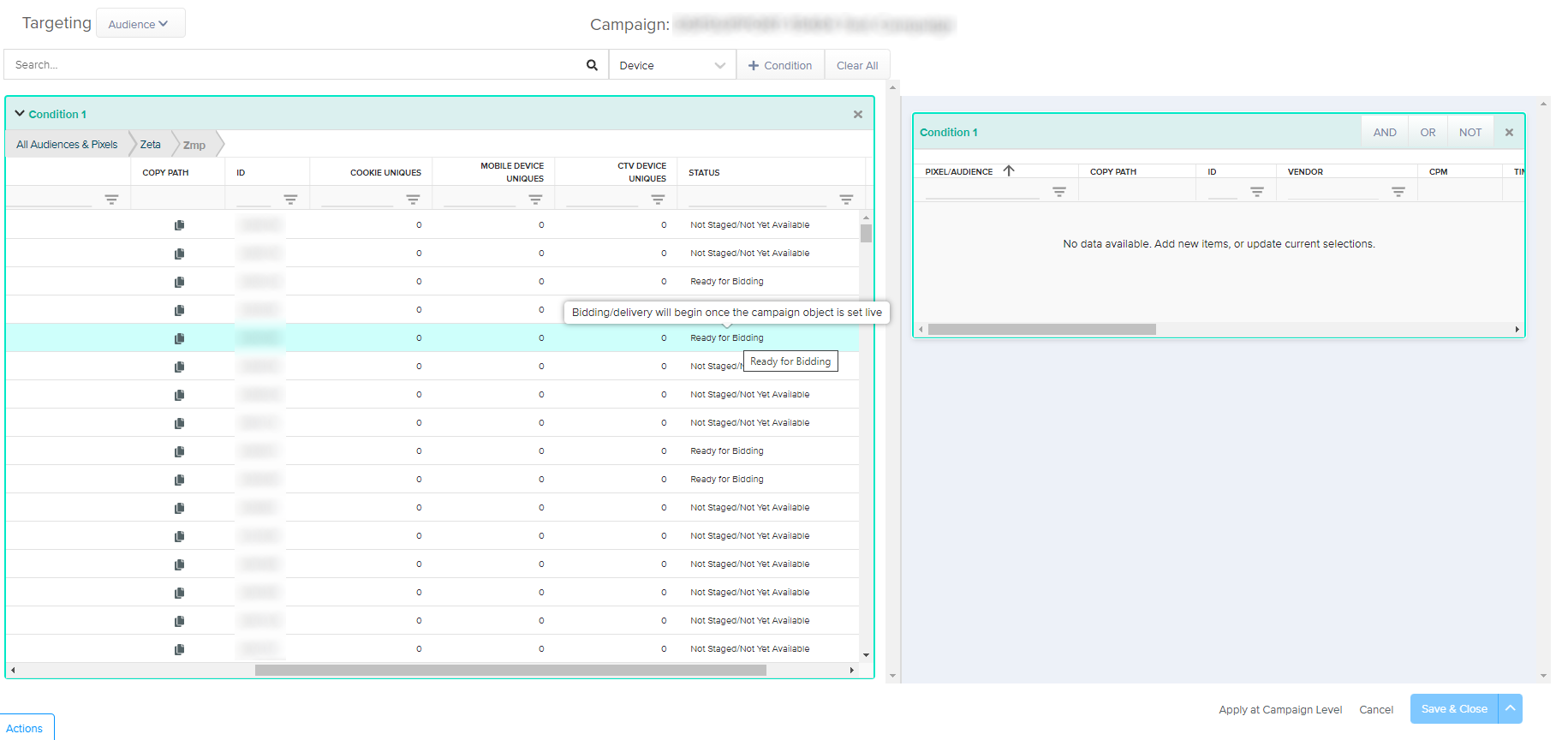Click filter icon under Vendor column
This screenshot has height=740, width=1568.
click(1398, 192)
